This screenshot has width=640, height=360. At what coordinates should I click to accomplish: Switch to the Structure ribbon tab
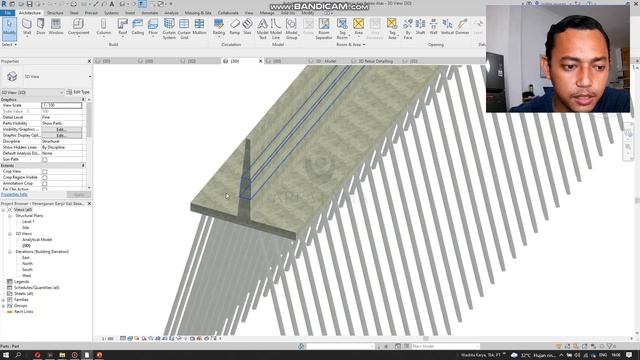(x=56, y=13)
